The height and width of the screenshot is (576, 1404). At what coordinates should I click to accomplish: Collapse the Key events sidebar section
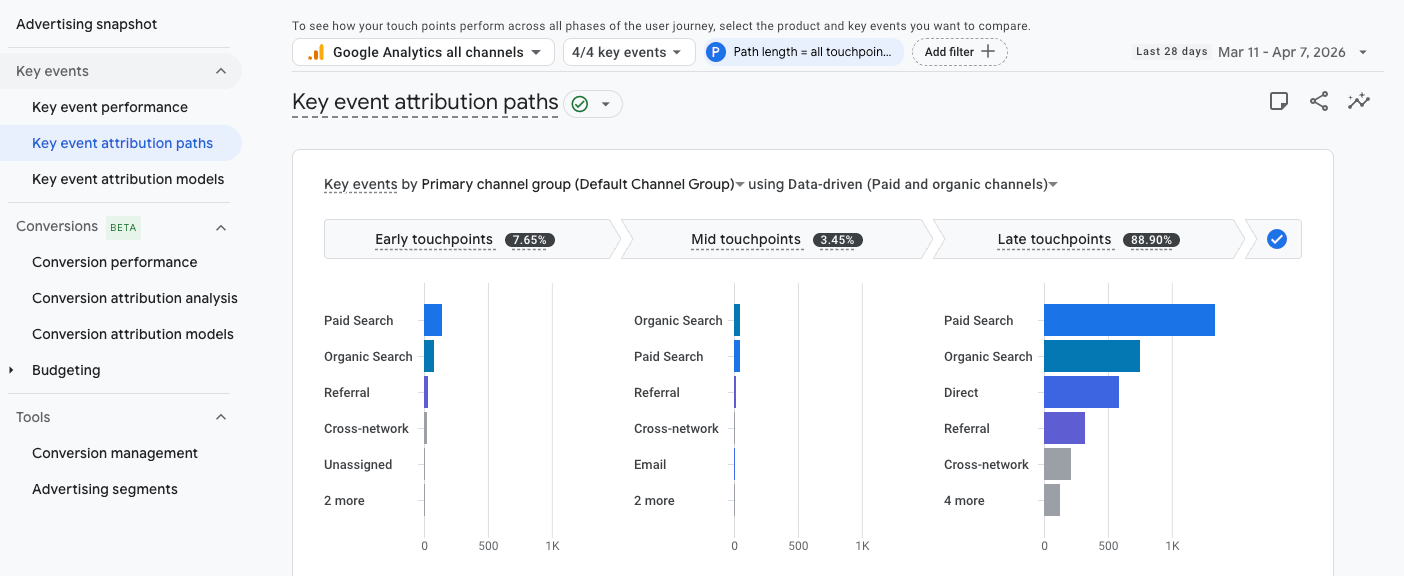(221, 71)
